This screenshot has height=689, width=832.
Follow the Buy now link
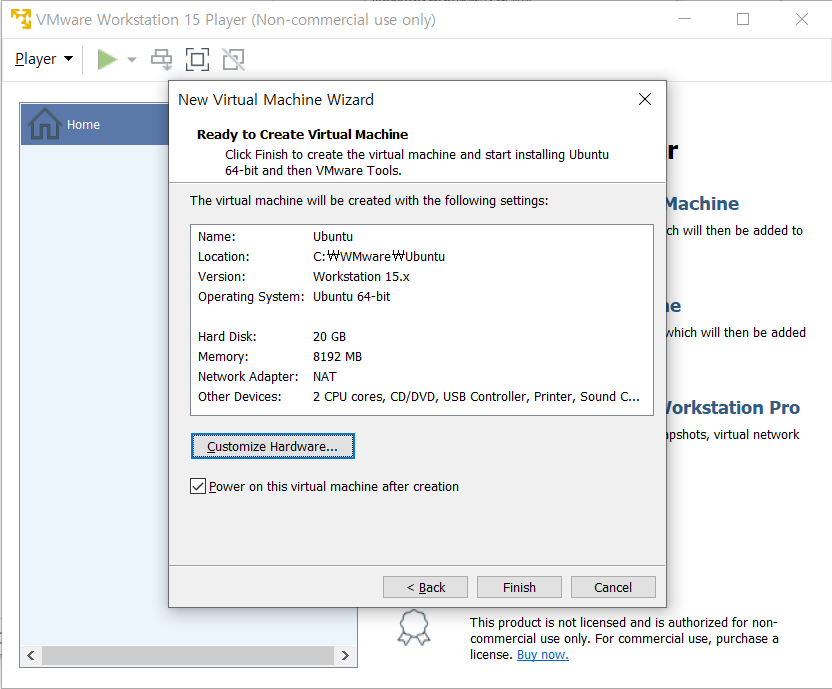[543, 654]
